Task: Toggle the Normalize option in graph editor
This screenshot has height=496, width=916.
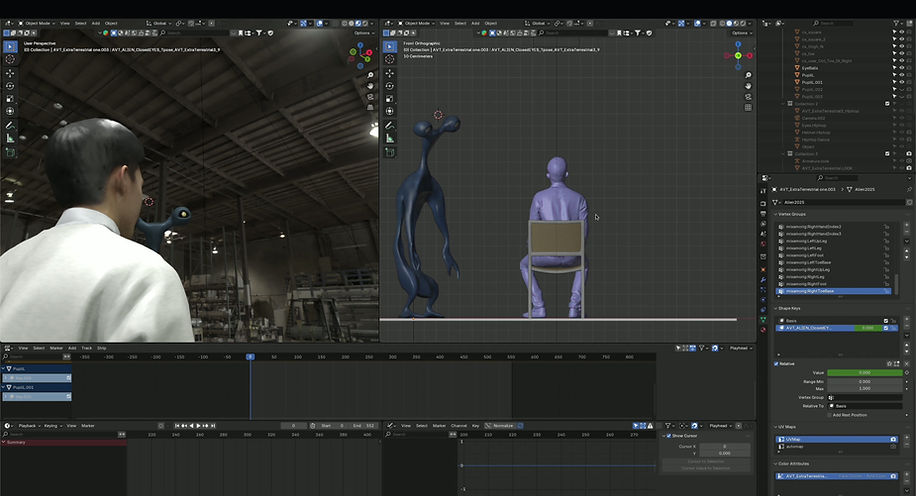Action: (502, 425)
